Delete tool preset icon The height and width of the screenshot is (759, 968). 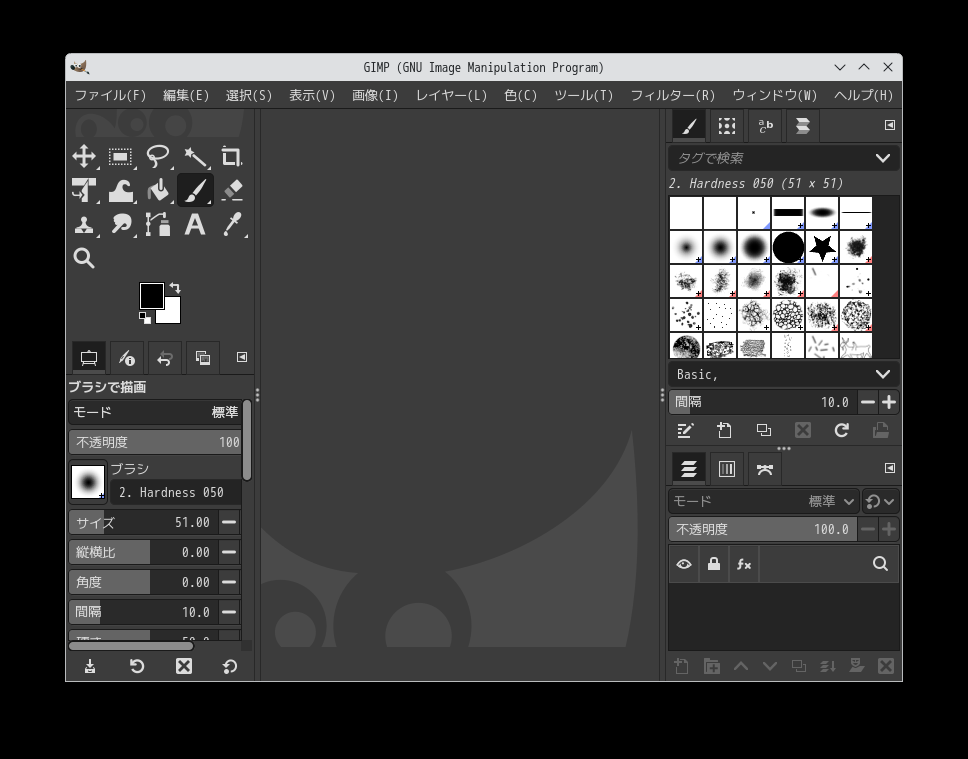coord(184,666)
